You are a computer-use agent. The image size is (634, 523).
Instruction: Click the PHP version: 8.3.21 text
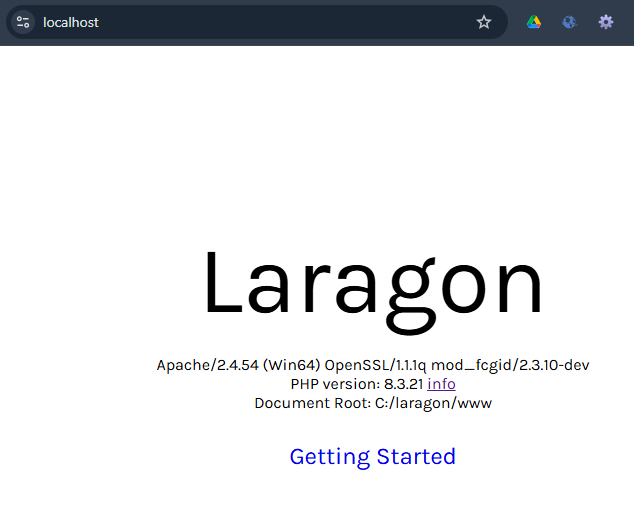(x=357, y=384)
